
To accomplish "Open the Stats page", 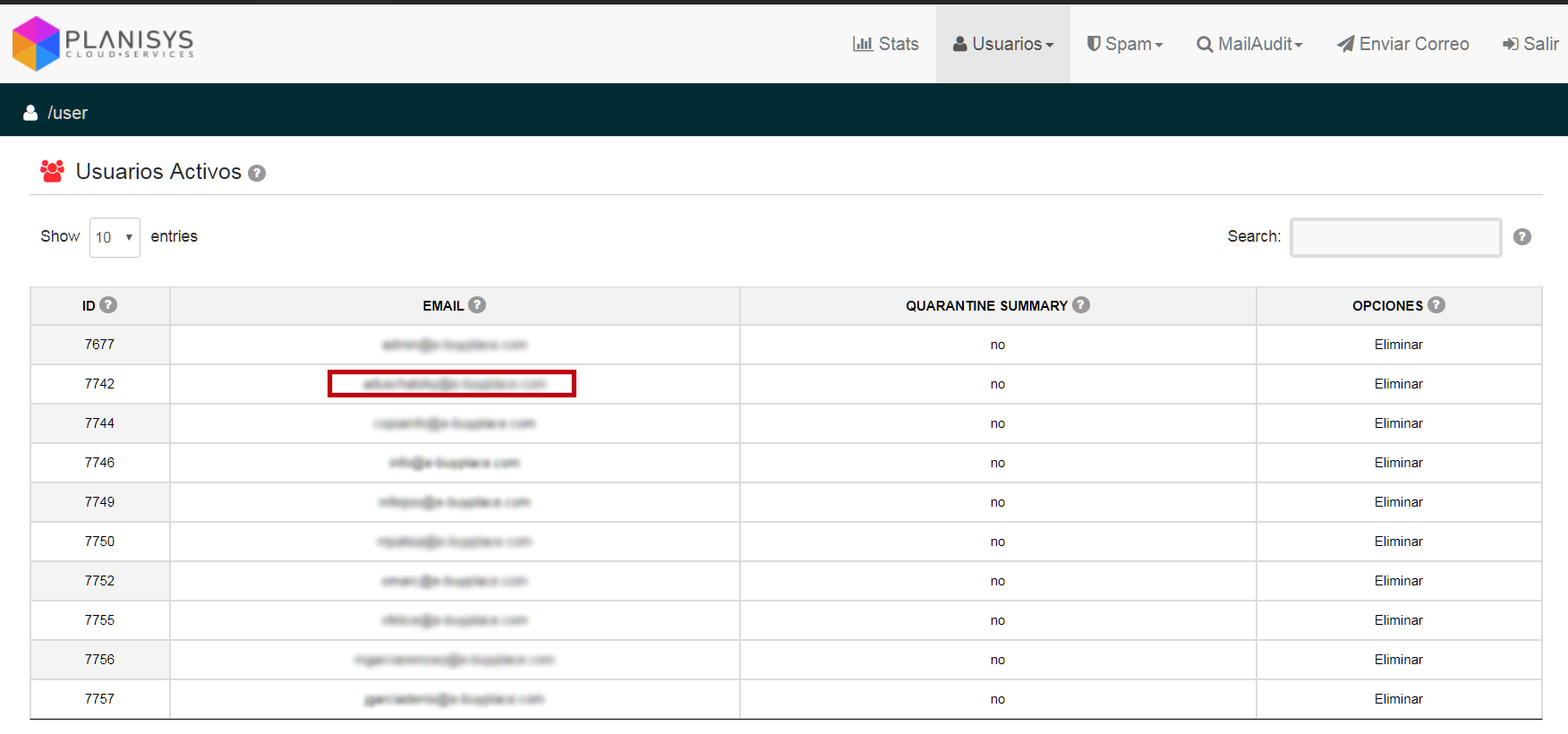I will (886, 44).
